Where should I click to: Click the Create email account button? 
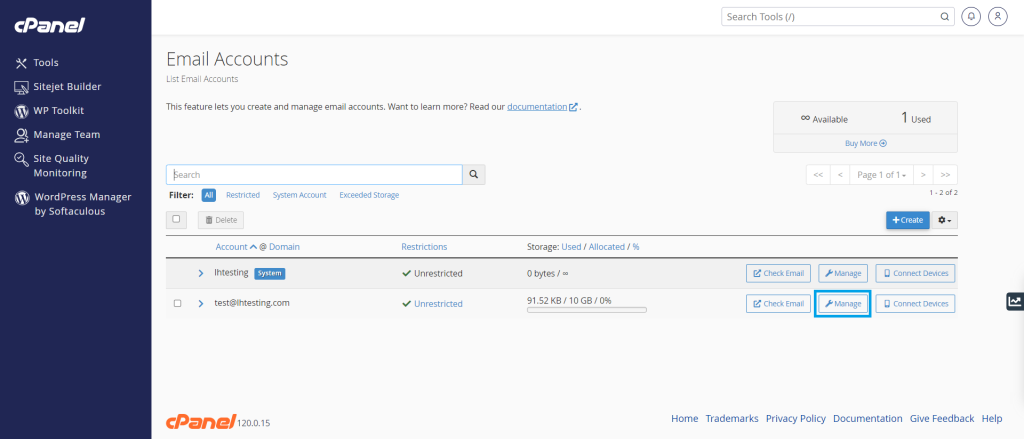(907, 219)
